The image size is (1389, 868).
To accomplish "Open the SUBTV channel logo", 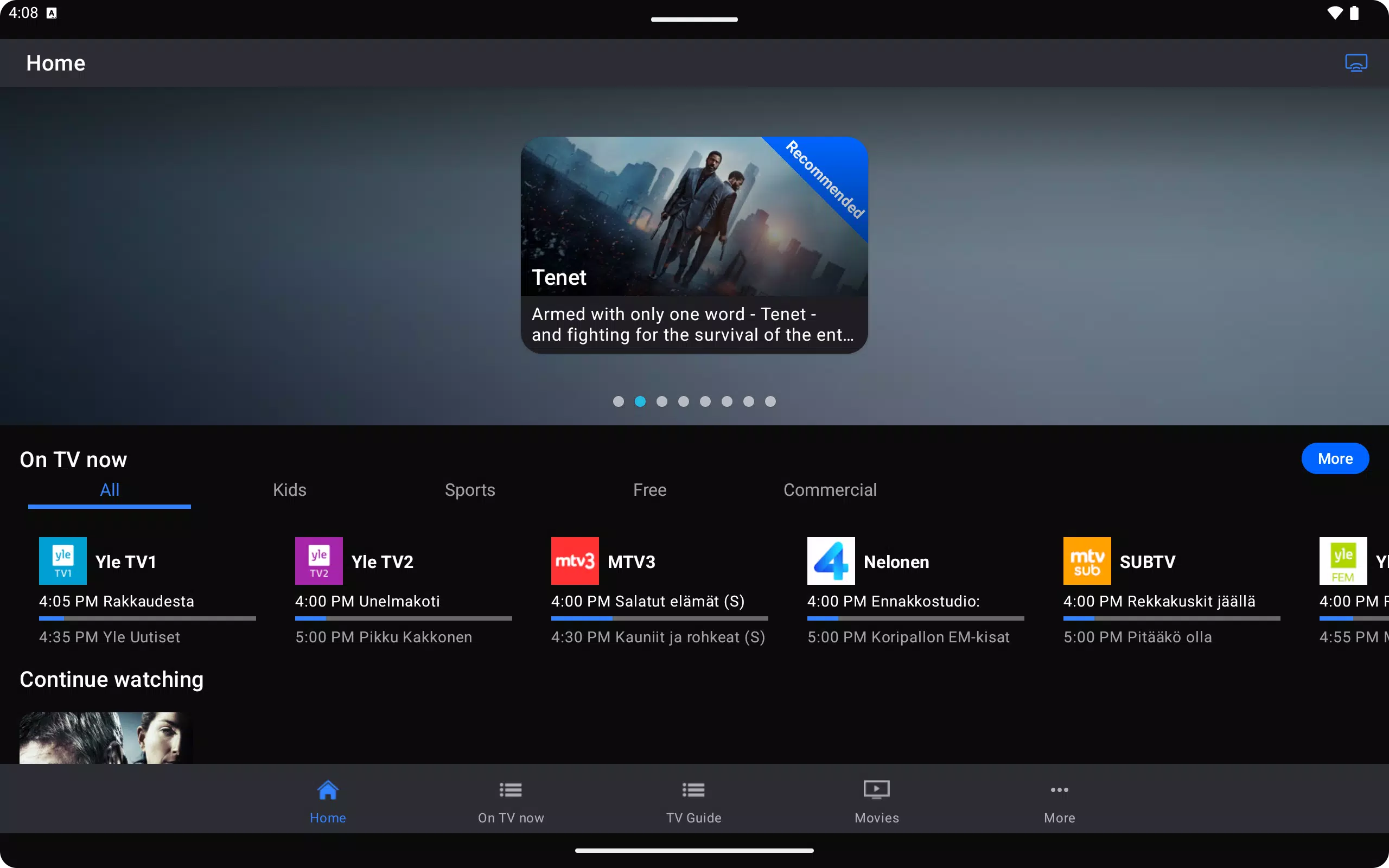I will (x=1087, y=561).
